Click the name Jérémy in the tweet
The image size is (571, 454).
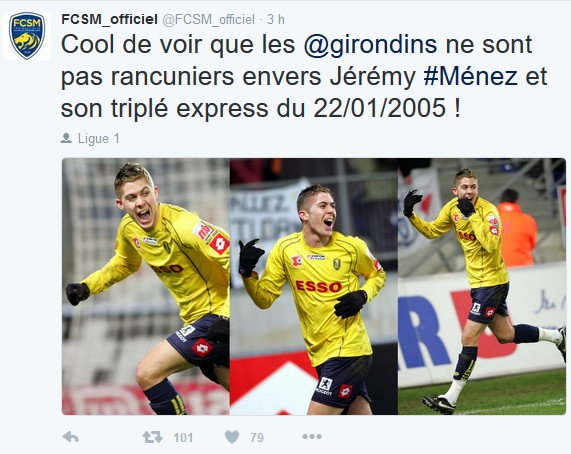point(373,77)
